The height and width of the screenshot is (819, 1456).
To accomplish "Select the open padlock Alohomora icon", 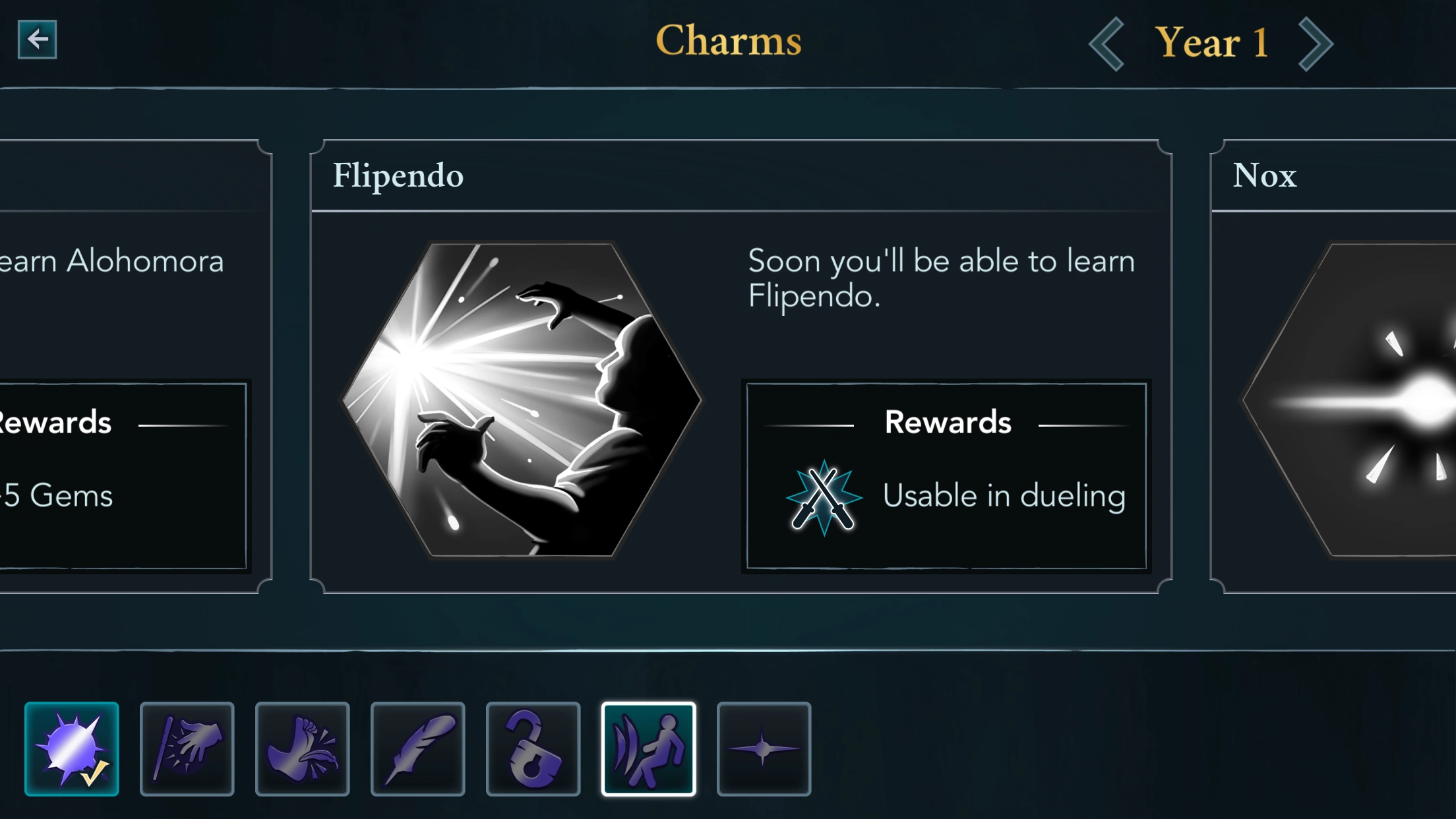I will 533,748.
